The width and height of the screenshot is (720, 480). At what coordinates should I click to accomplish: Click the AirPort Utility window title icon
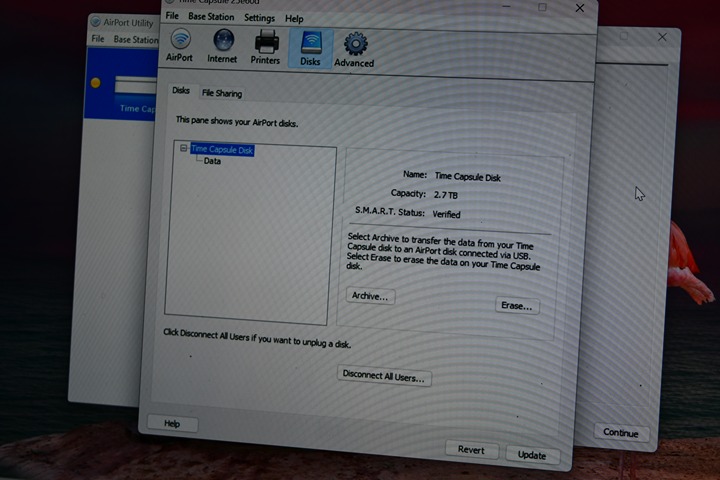96,22
